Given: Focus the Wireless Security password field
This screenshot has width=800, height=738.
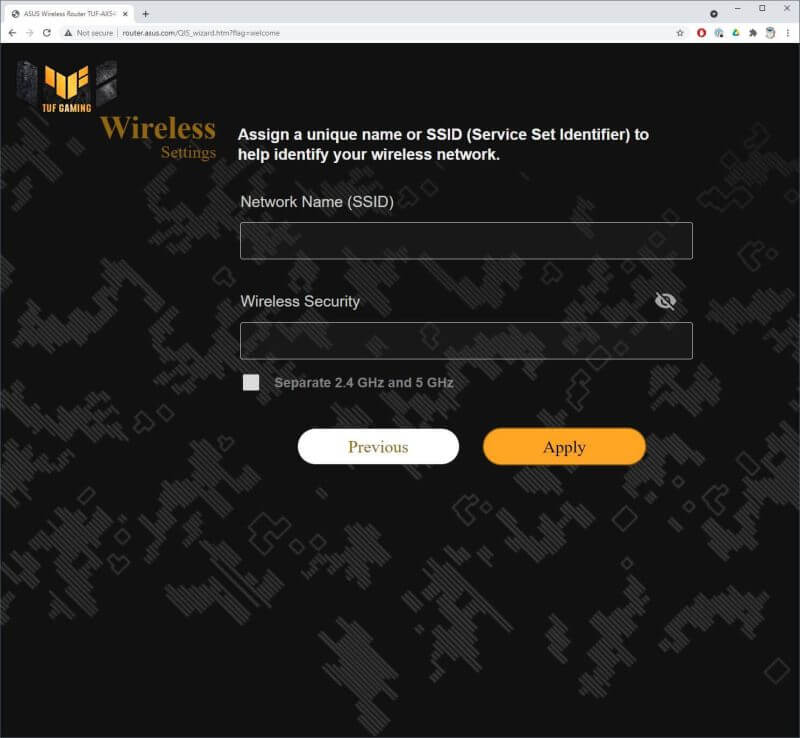Looking at the screenshot, I should point(466,341).
